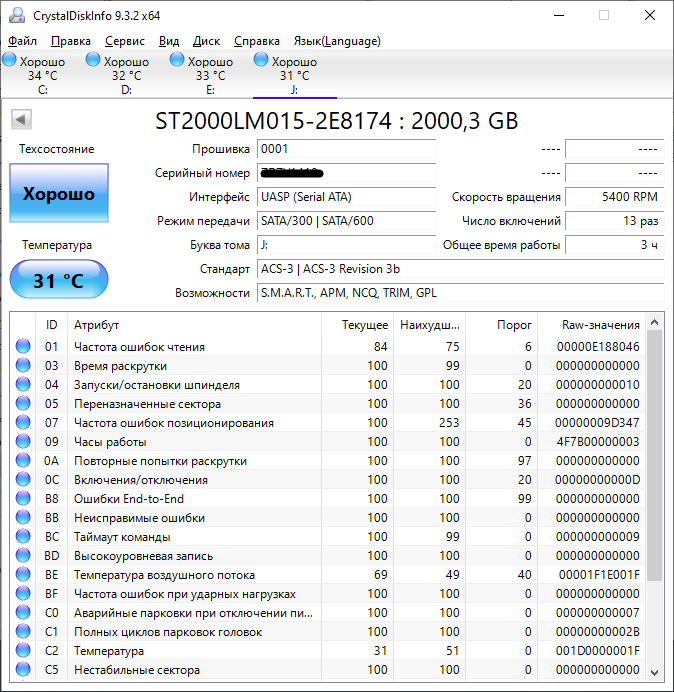The image size is (674, 692).
Task: Click the Порог column header
Action: coord(502,325)
